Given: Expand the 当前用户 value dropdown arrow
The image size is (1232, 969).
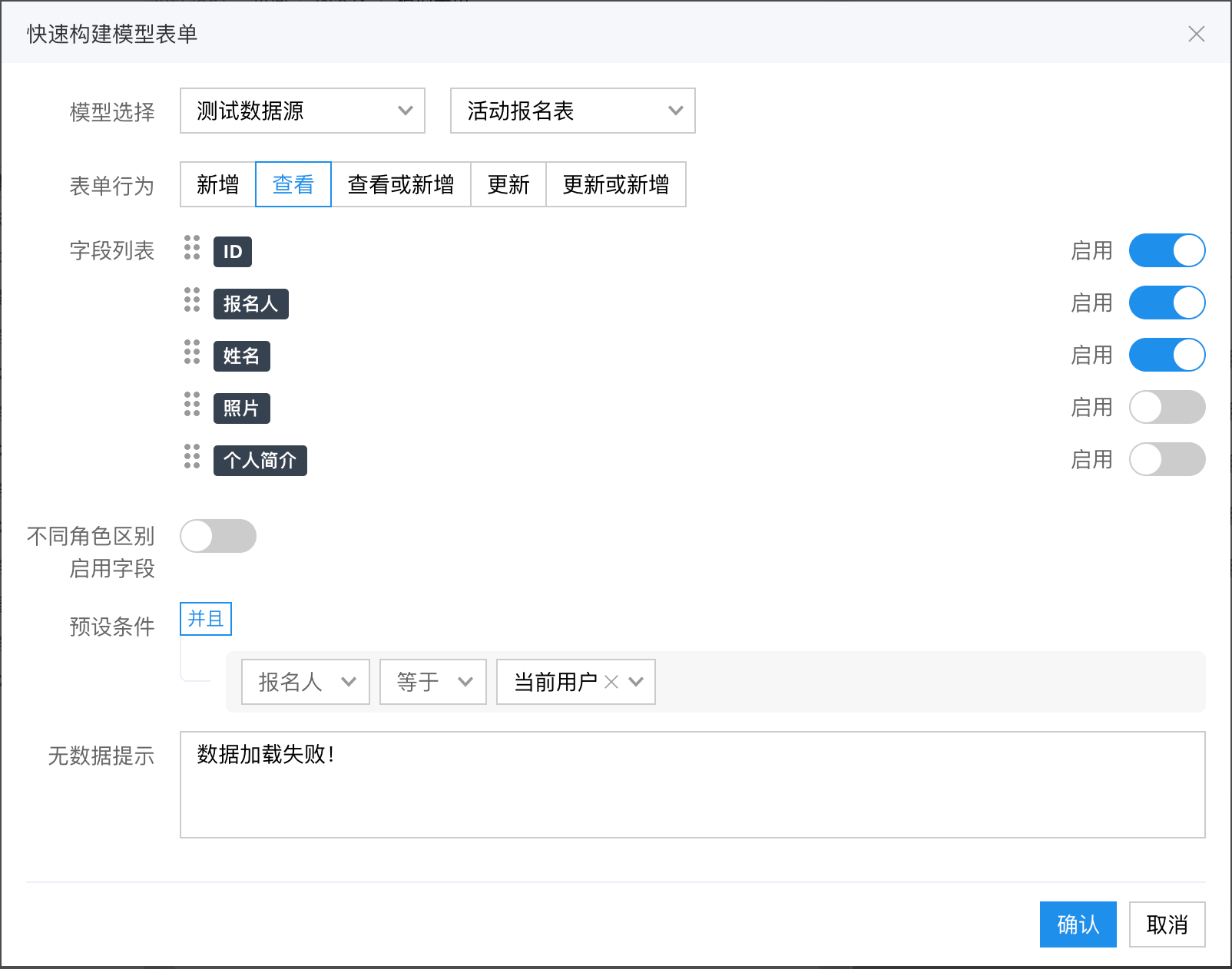Looking at the screenshot, I should click(x=636, y=682).
